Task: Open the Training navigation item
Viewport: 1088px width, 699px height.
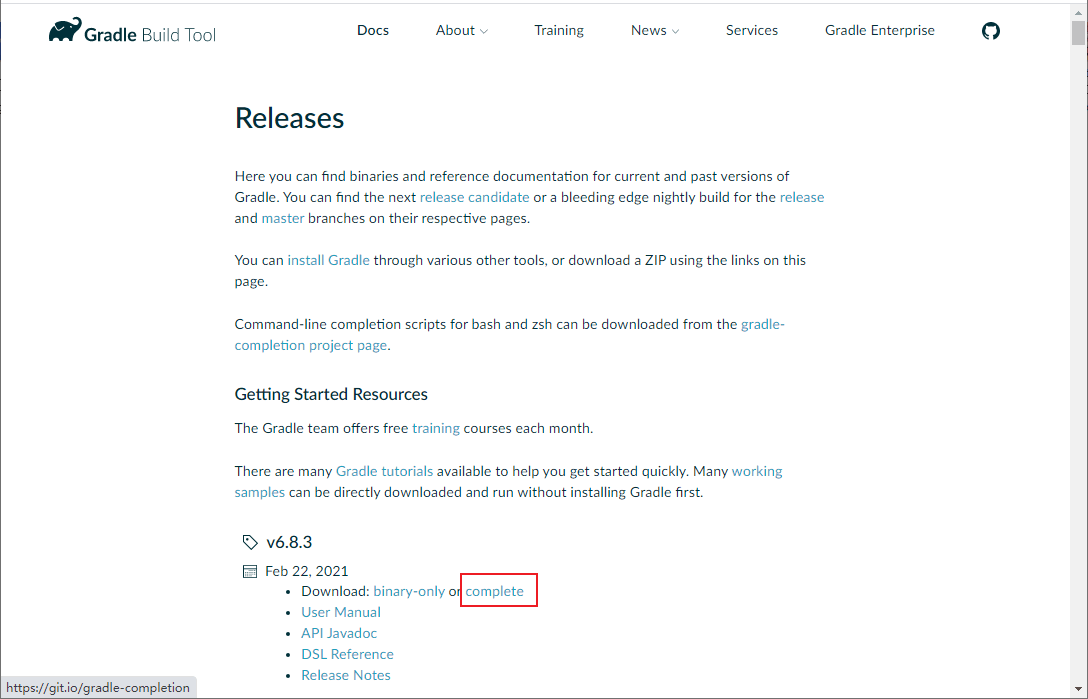Action: tap(559, 31)
